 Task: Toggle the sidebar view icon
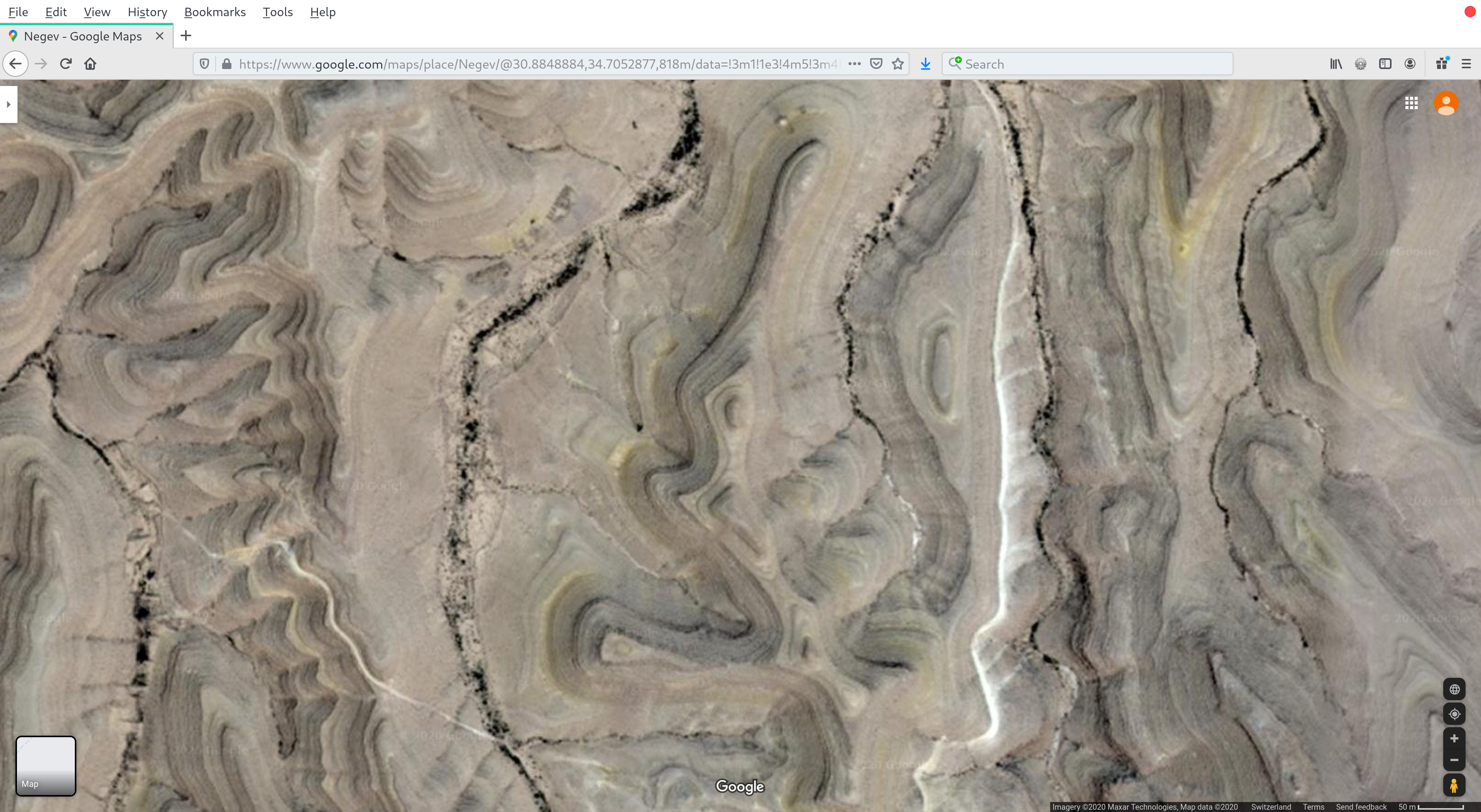pyautogui.click(x=1385, y=64)
